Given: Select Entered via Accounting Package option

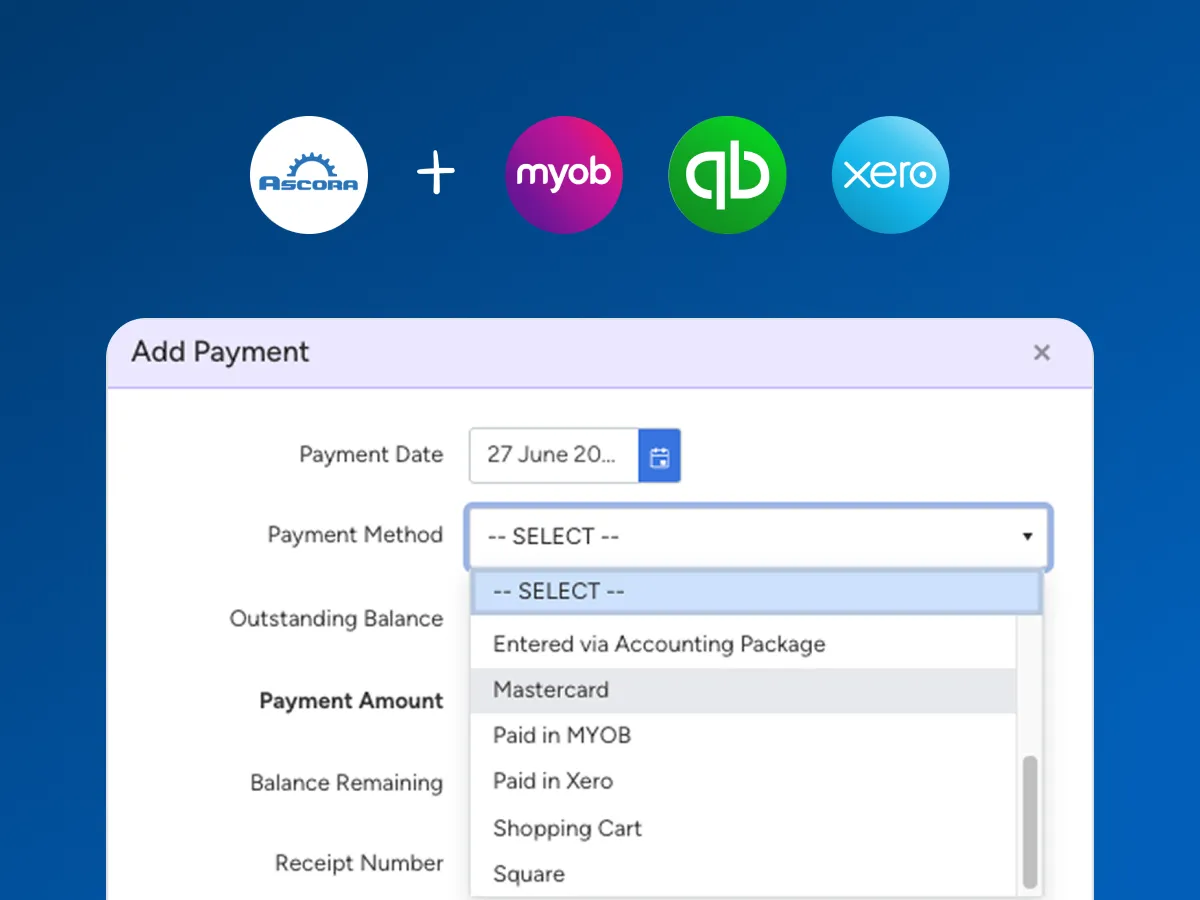Looking at the screenshot, I should [744, 645].
